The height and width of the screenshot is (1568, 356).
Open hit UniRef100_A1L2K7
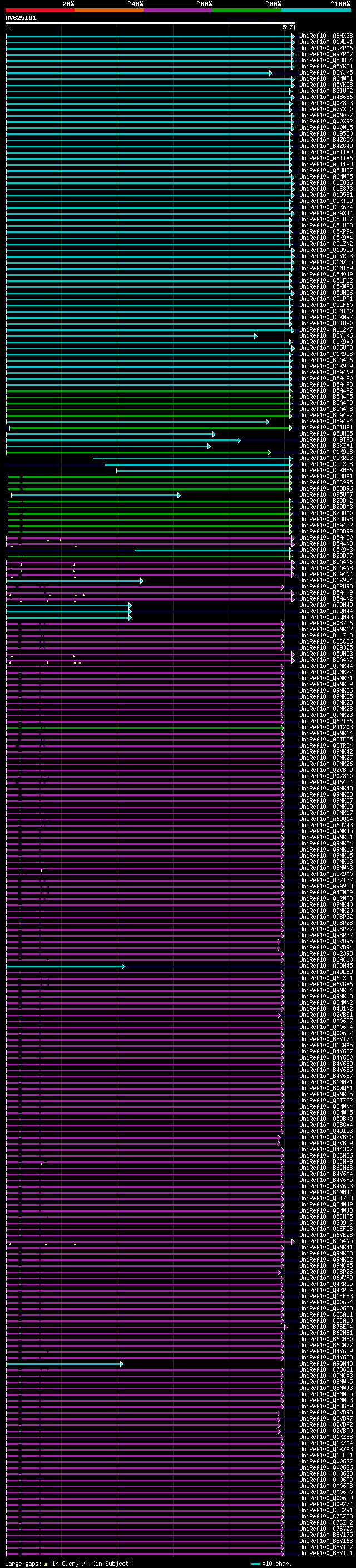[x=326, y=330]
